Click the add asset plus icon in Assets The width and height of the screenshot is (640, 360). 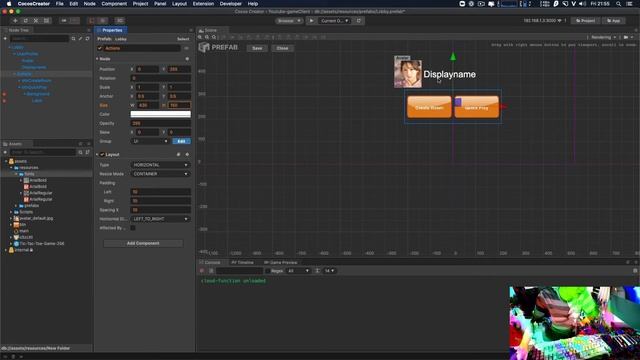point(5,152)
